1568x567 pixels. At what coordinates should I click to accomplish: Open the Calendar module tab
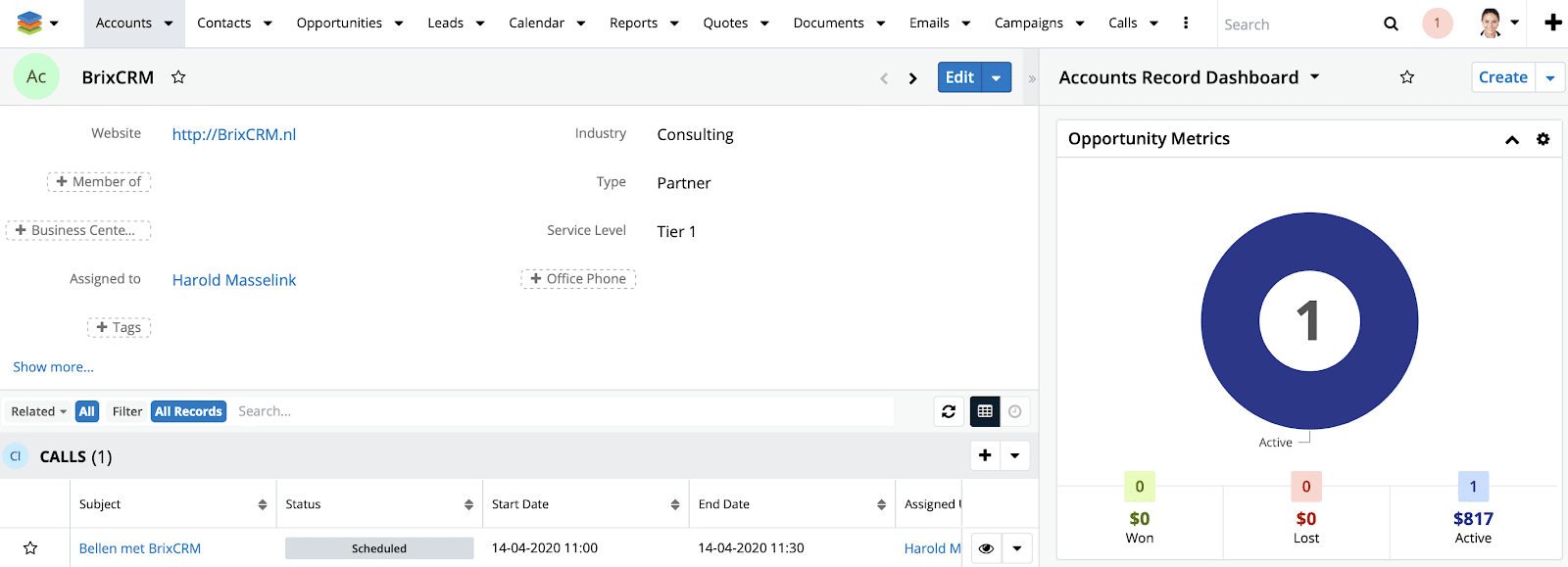(x=536, y=24)
